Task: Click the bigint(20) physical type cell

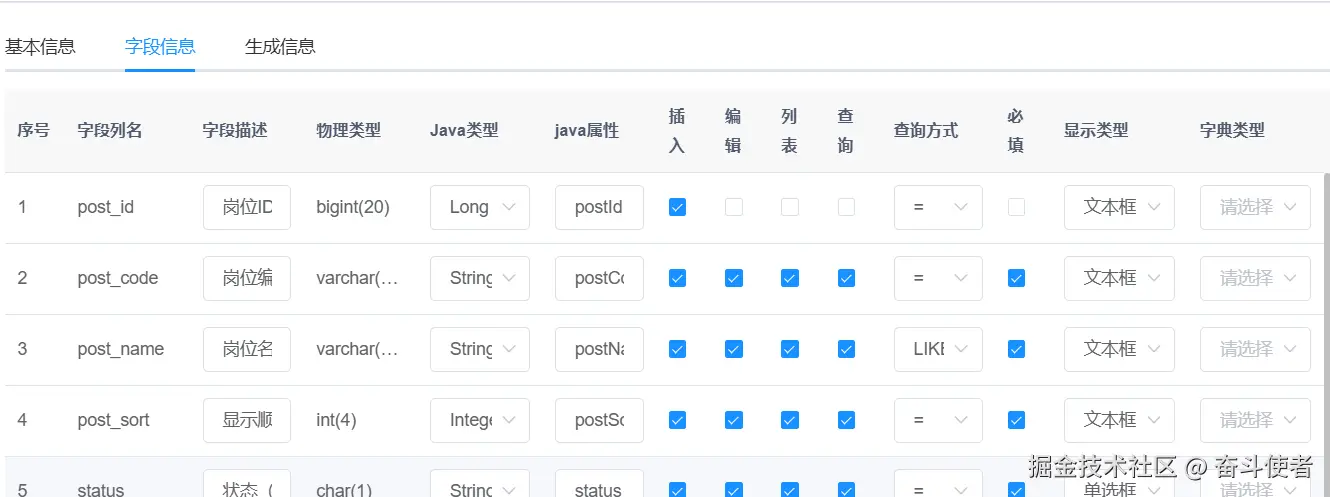Action: pyautogui.click(x=353, y=207)
